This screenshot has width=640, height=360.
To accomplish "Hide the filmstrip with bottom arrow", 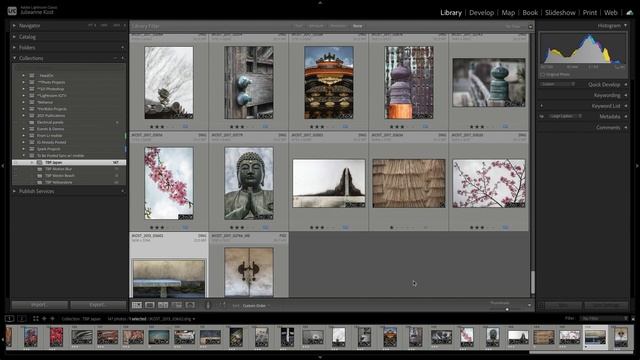I will coord(320,357).
